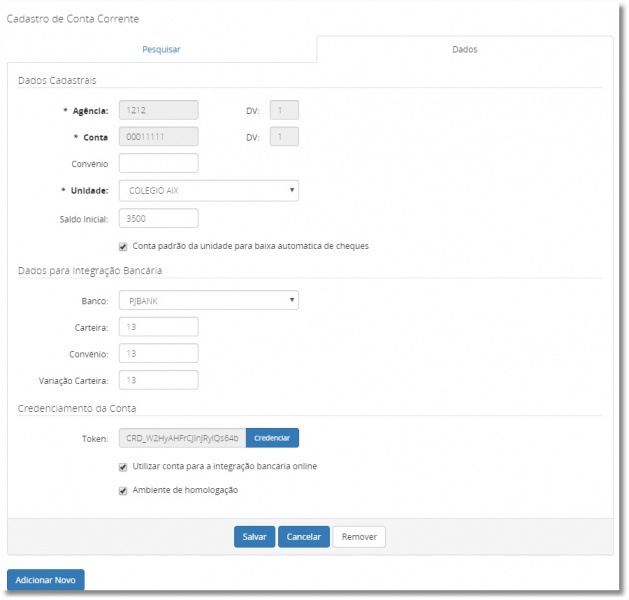Open the Unidade dropdown showing COLEGIO AIX
This screenshot has width=629, height=600.
pyautogui.click(x=208, y=190)
